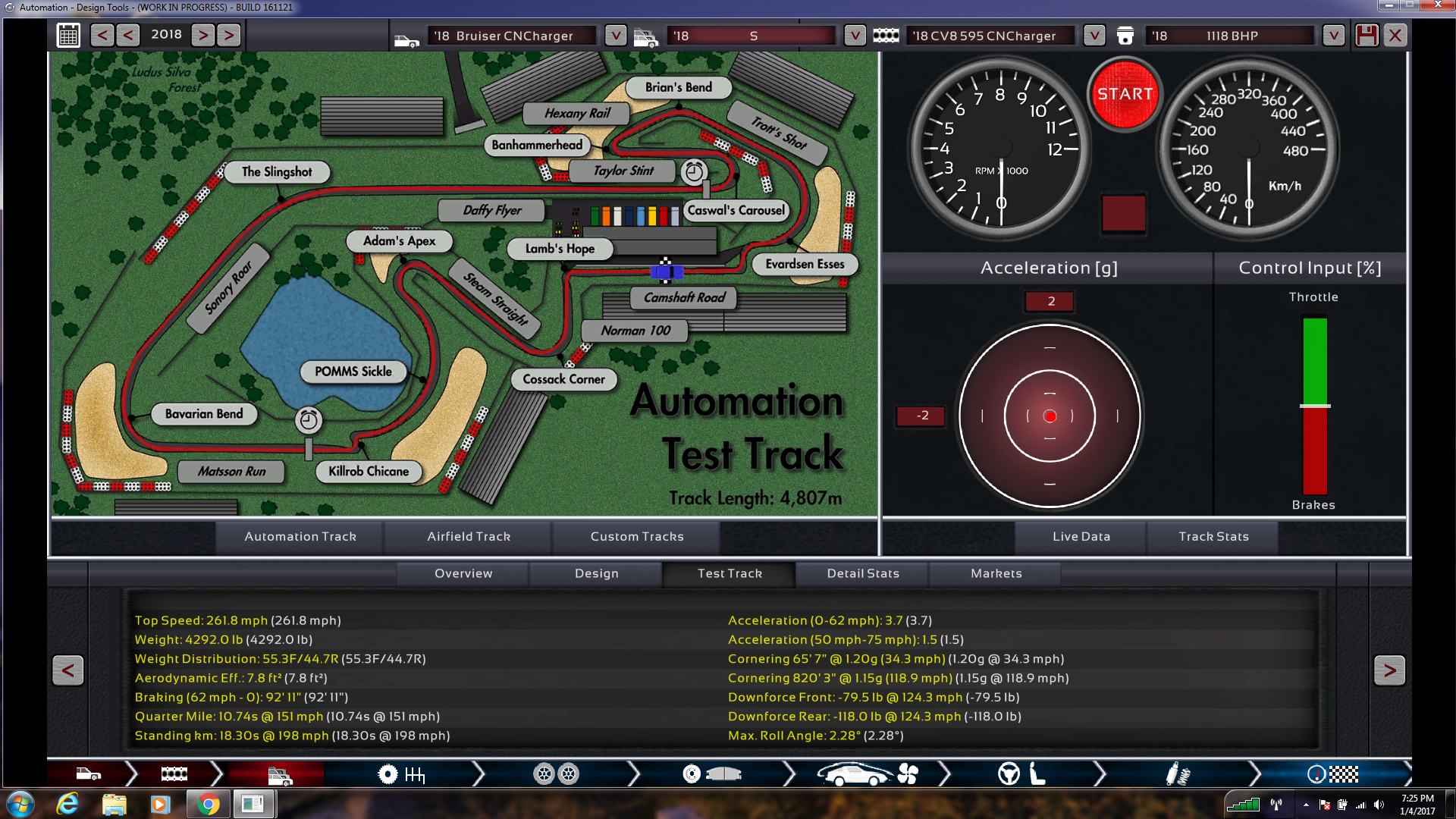Switch to the Markets tab
This screenshot has height=819, width=1456.
pyautogui.click(x=996, y=573)
